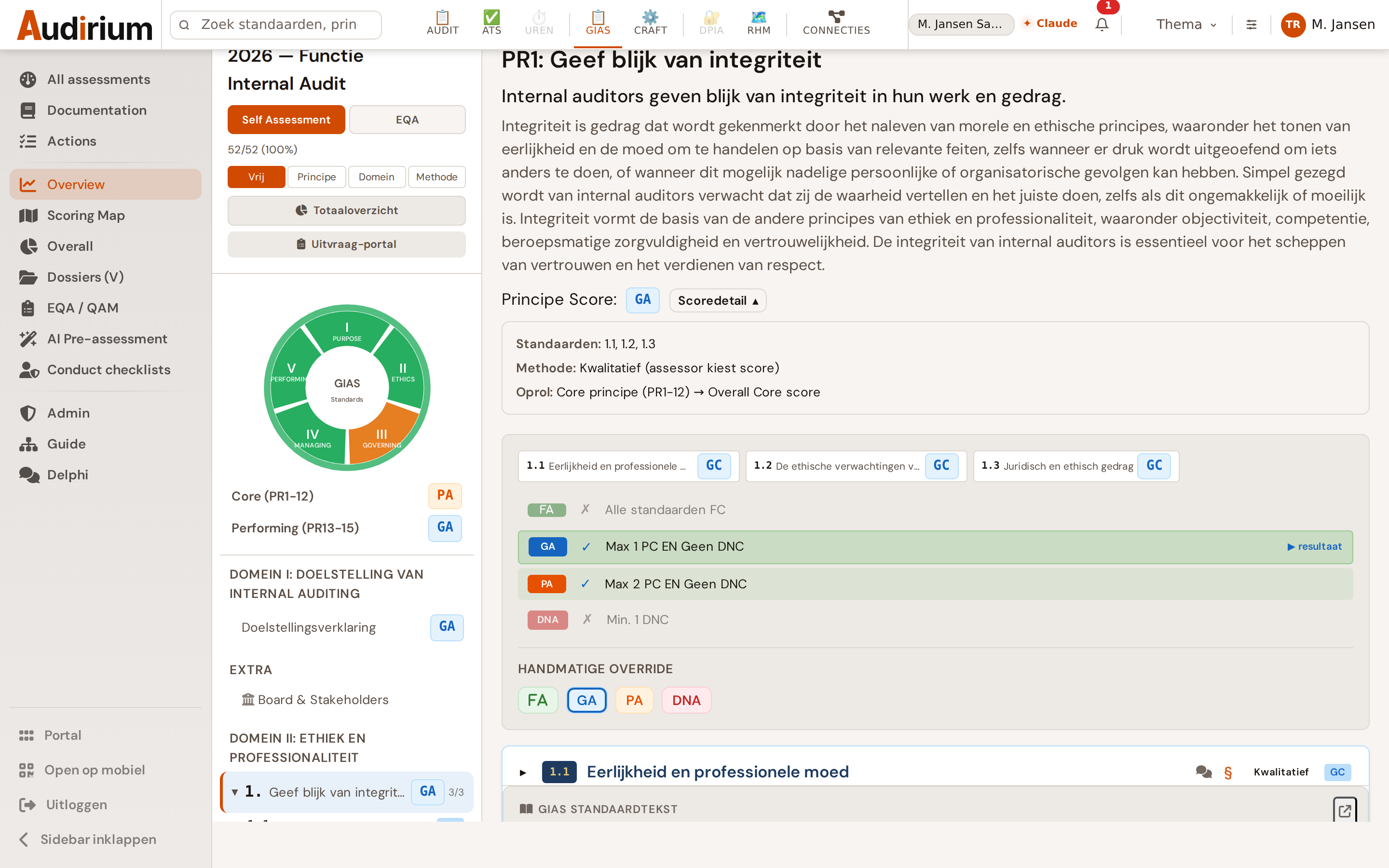
Task: Set manual override to PA
Action: 634,700
